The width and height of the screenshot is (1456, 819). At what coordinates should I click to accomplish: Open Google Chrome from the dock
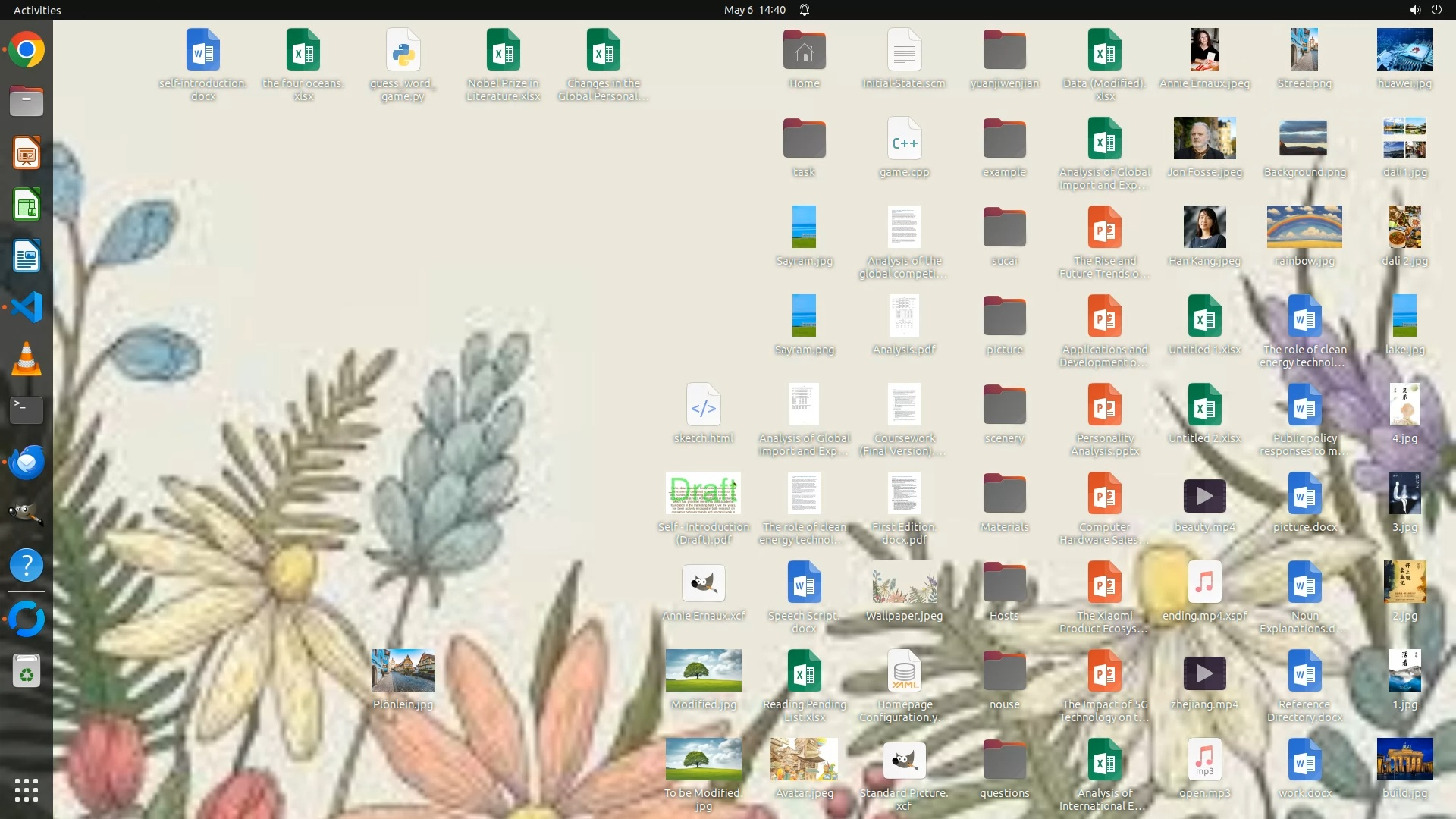(x=27, y=50)
